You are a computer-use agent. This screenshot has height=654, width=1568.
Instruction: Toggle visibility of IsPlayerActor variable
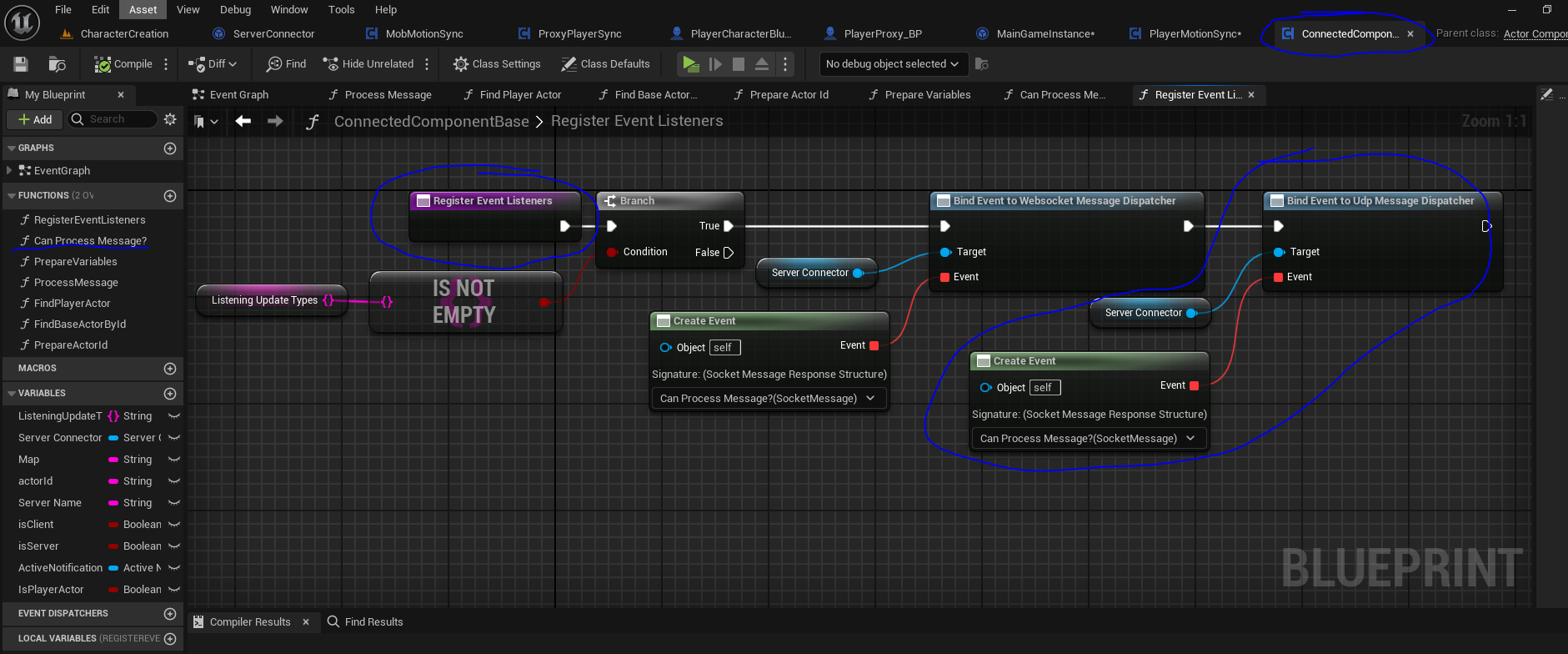pyautogui.click(x=173, y=590)
